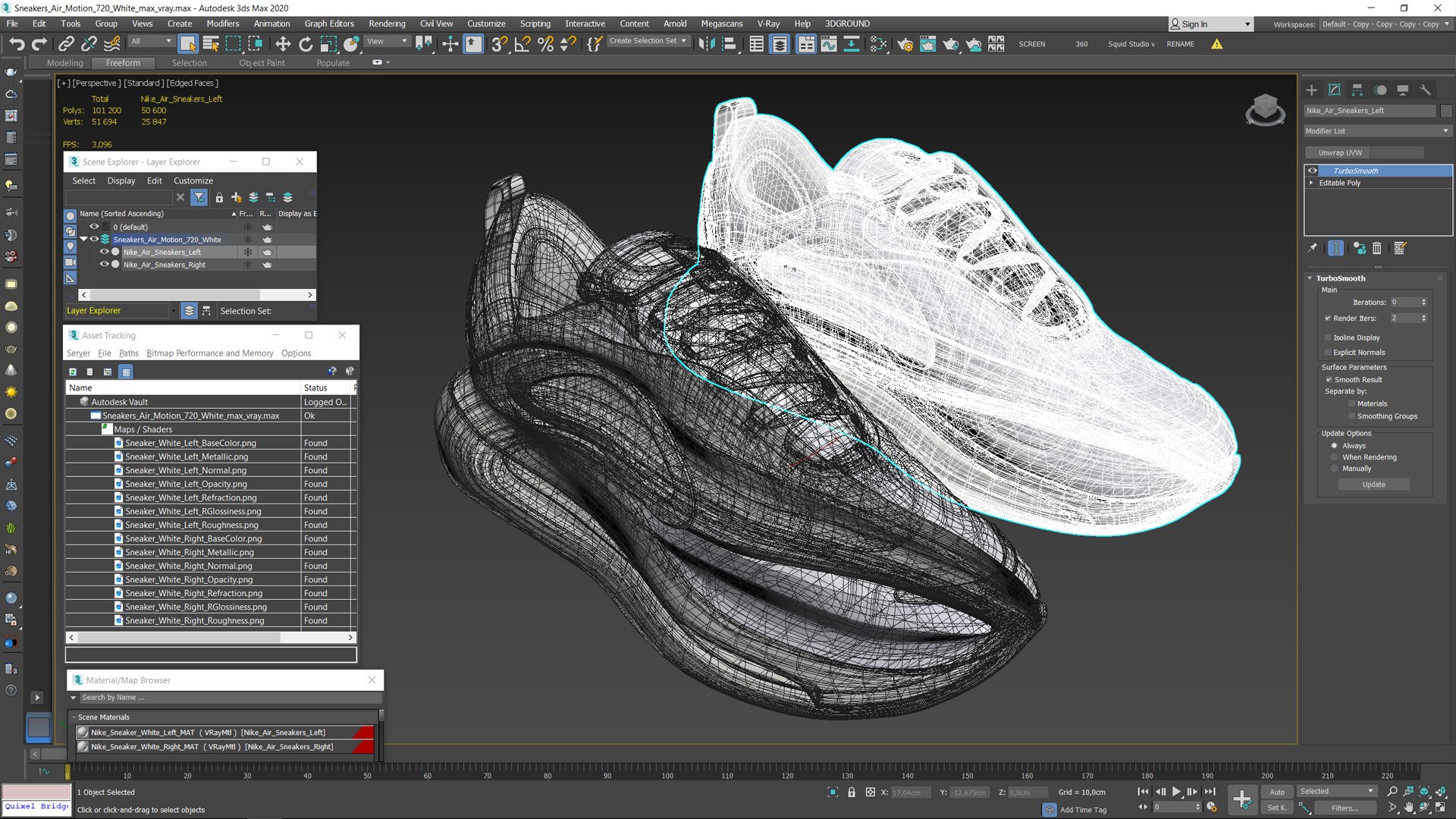Viewport: 1456px width, 819px height.
Task: Switch to the Modeling ribbon tab
Action: tap(65, 63)
